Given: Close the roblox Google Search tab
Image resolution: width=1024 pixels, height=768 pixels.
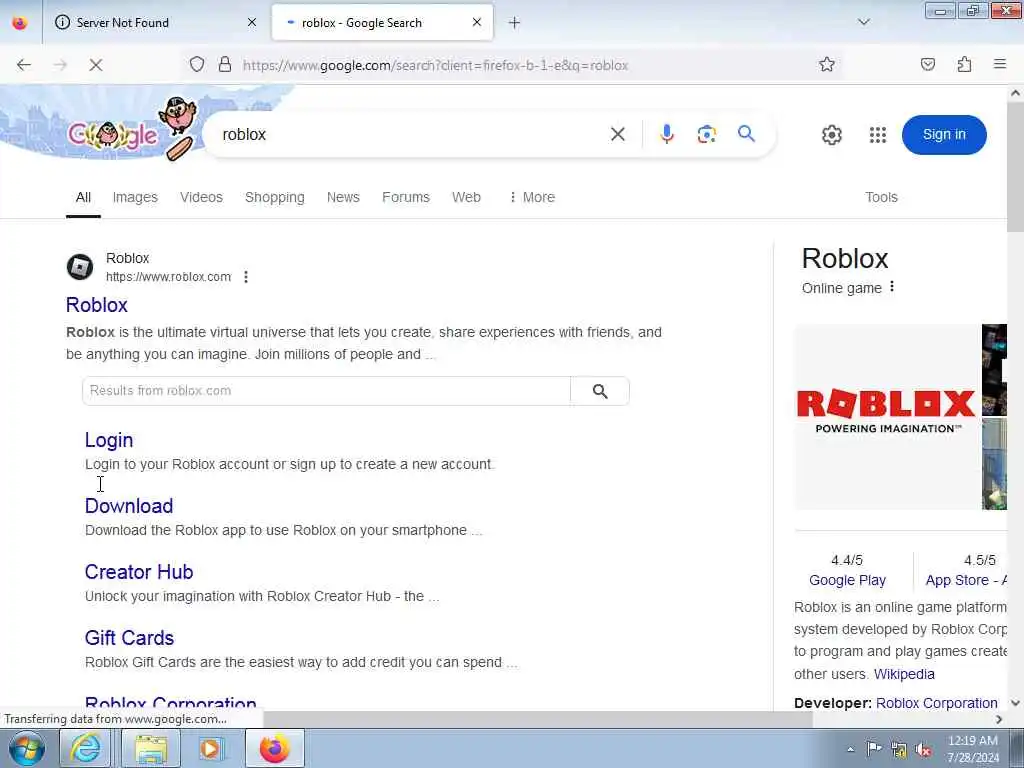Looking at the screenshot, I should pos(477,23).
